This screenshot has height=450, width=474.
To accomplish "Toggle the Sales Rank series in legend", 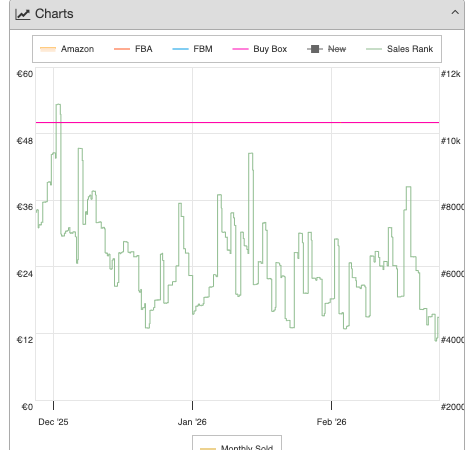I will (400, 49).
